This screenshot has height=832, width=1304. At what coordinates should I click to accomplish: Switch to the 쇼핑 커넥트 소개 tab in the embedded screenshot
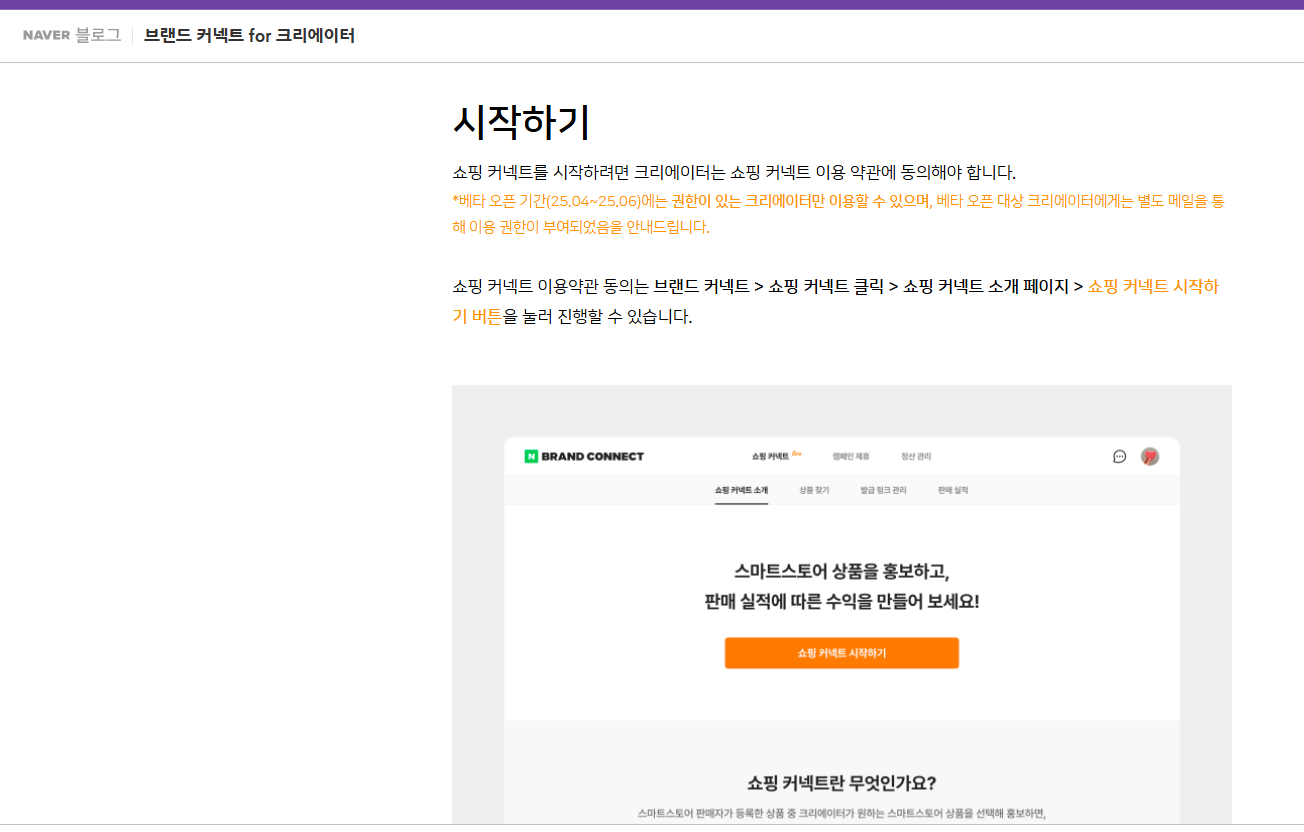point(741,491)
